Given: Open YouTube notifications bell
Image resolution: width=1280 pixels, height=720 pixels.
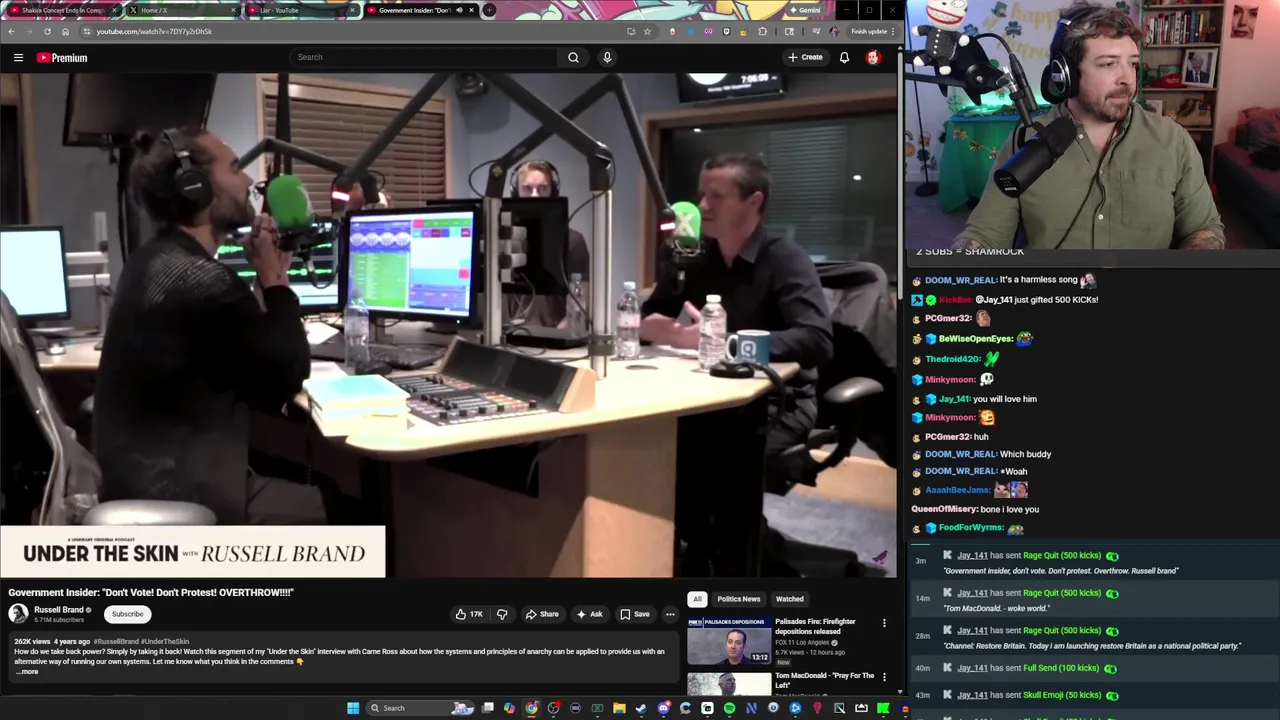Looking at the screenshot, I should (x=844, y=57).
